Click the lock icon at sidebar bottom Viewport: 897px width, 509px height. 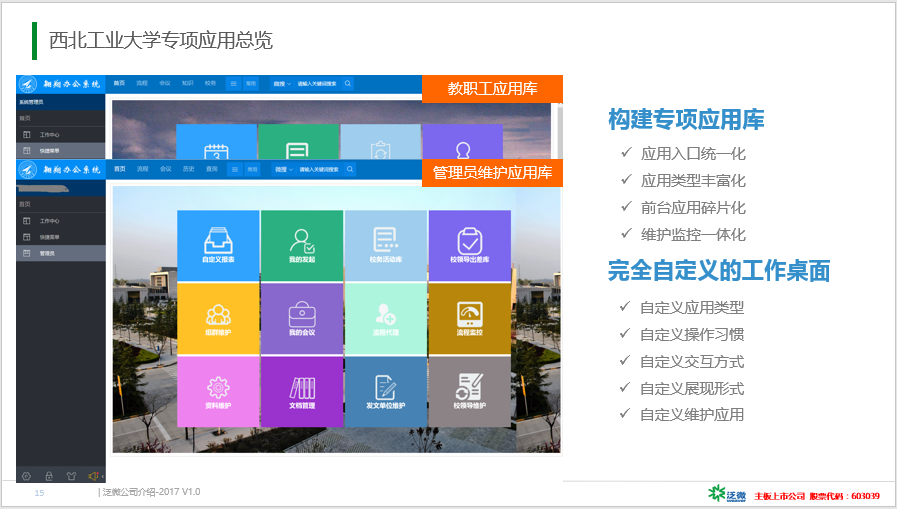click(49, 476)
